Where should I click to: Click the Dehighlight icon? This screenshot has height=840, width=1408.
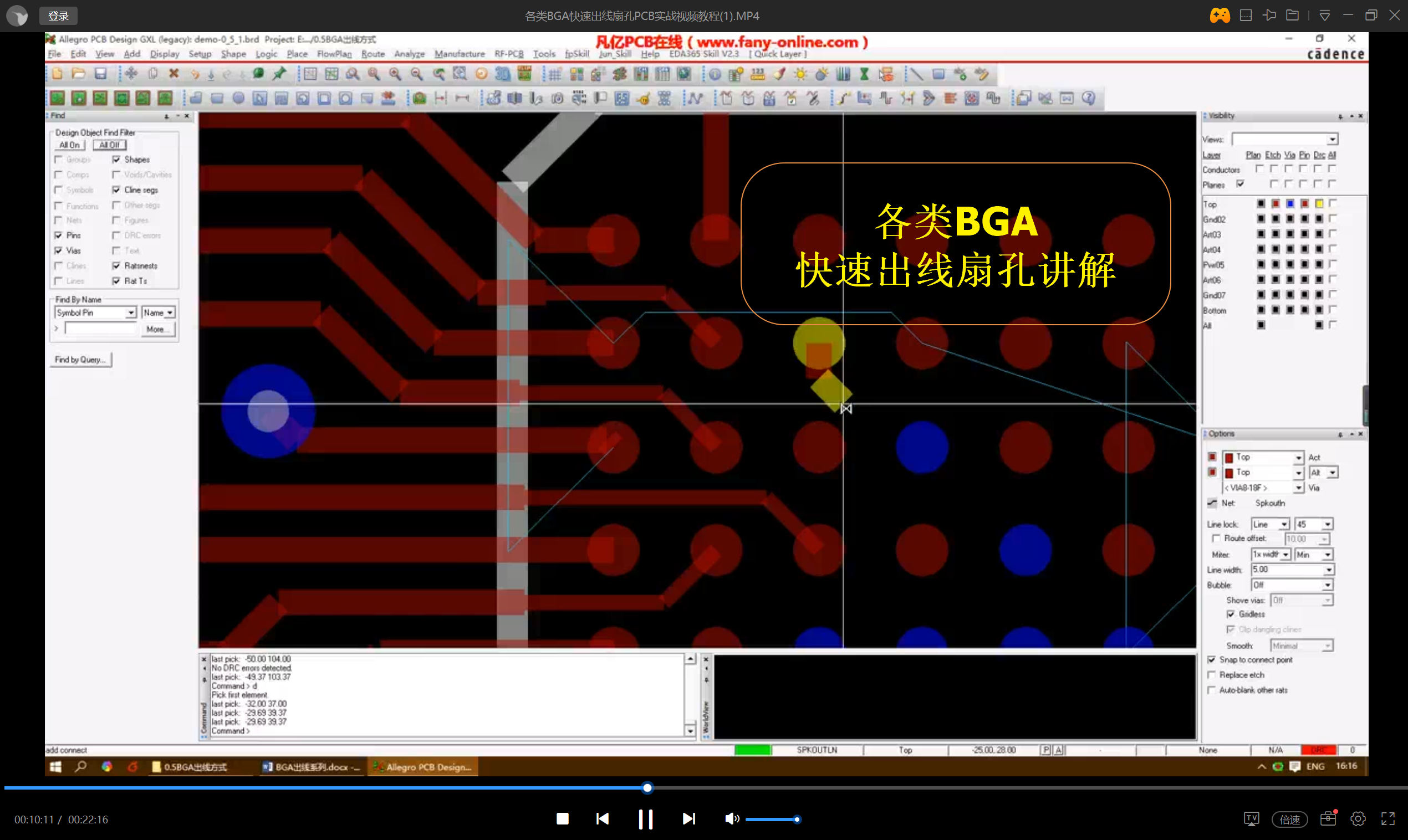822,74
